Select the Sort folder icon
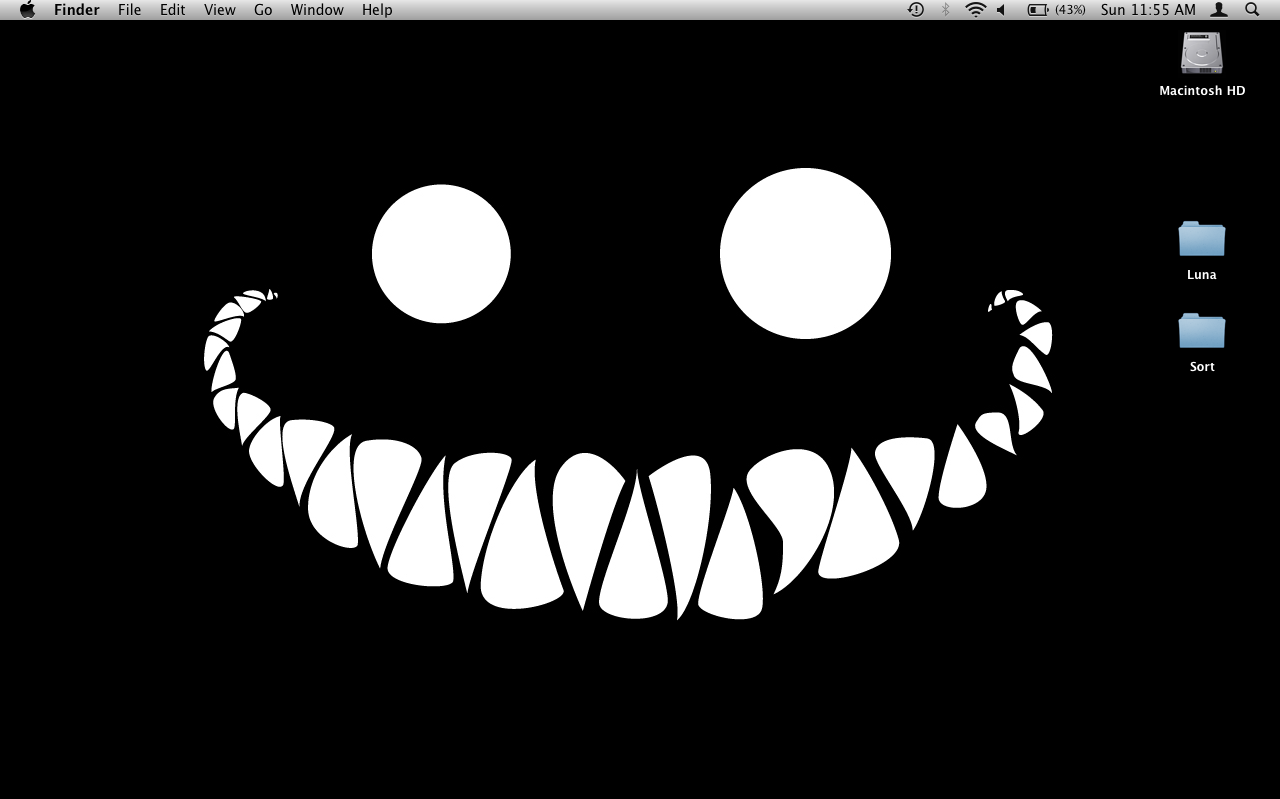Image resolution: width=1280 pixels, height=799 pixels. coord(1202,332)
